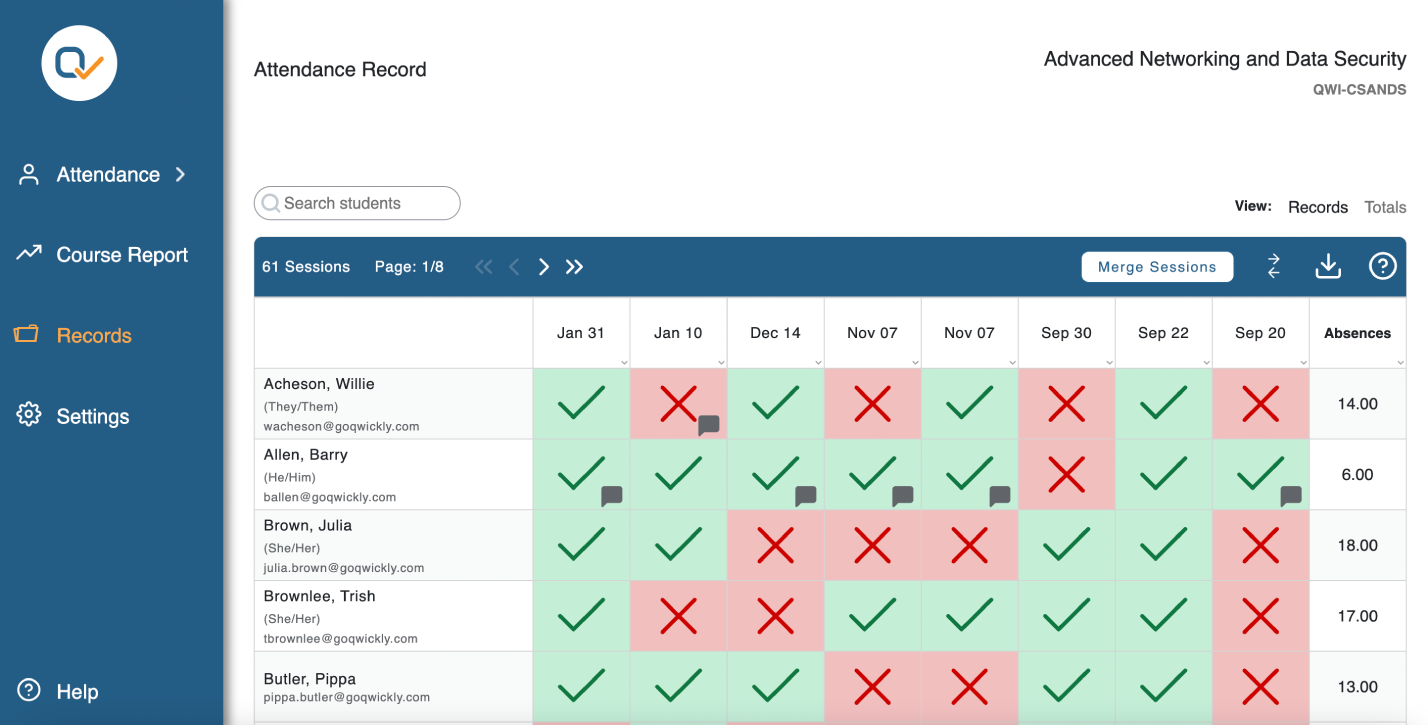Click the person icon beside Attendance
The image size is (1428, 725).
(x=29, y=175)
